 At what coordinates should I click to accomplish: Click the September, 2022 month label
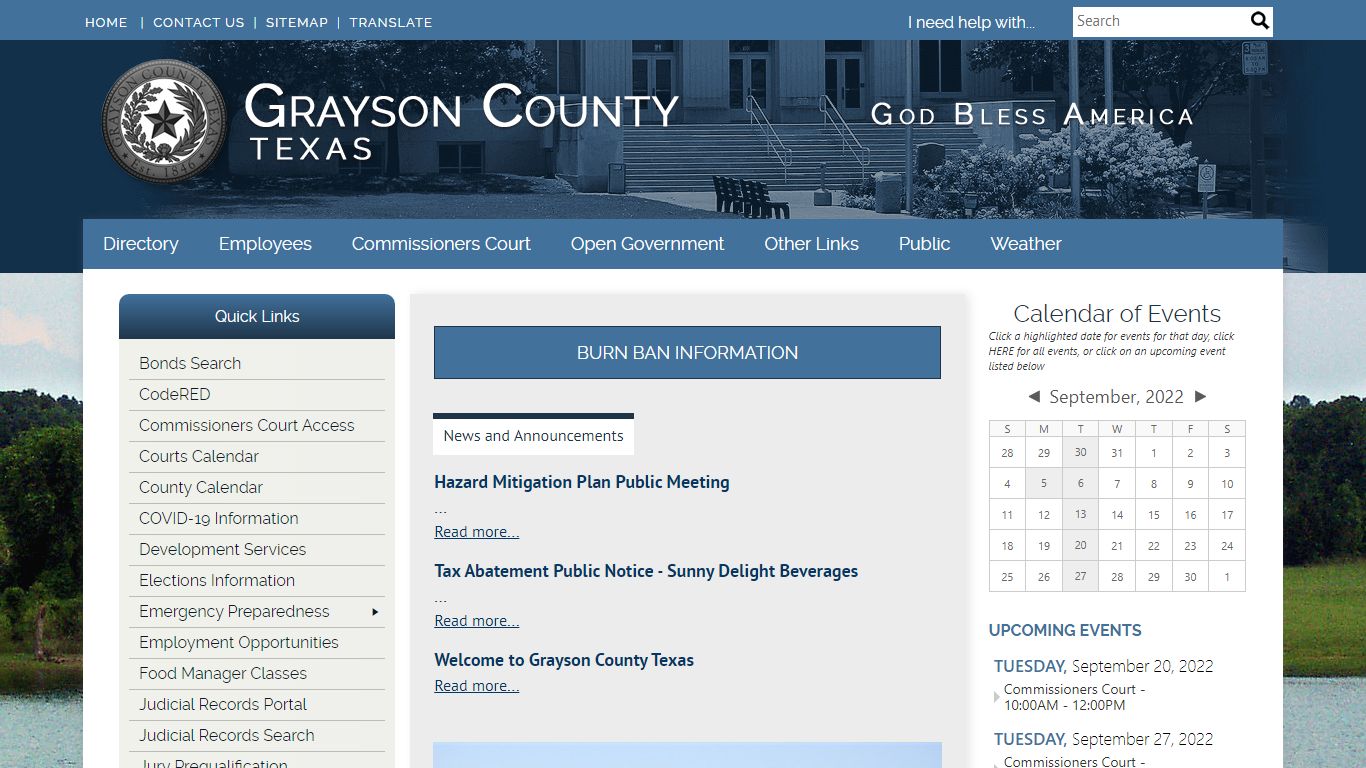pyautogui.click(x=1116, y=397)
